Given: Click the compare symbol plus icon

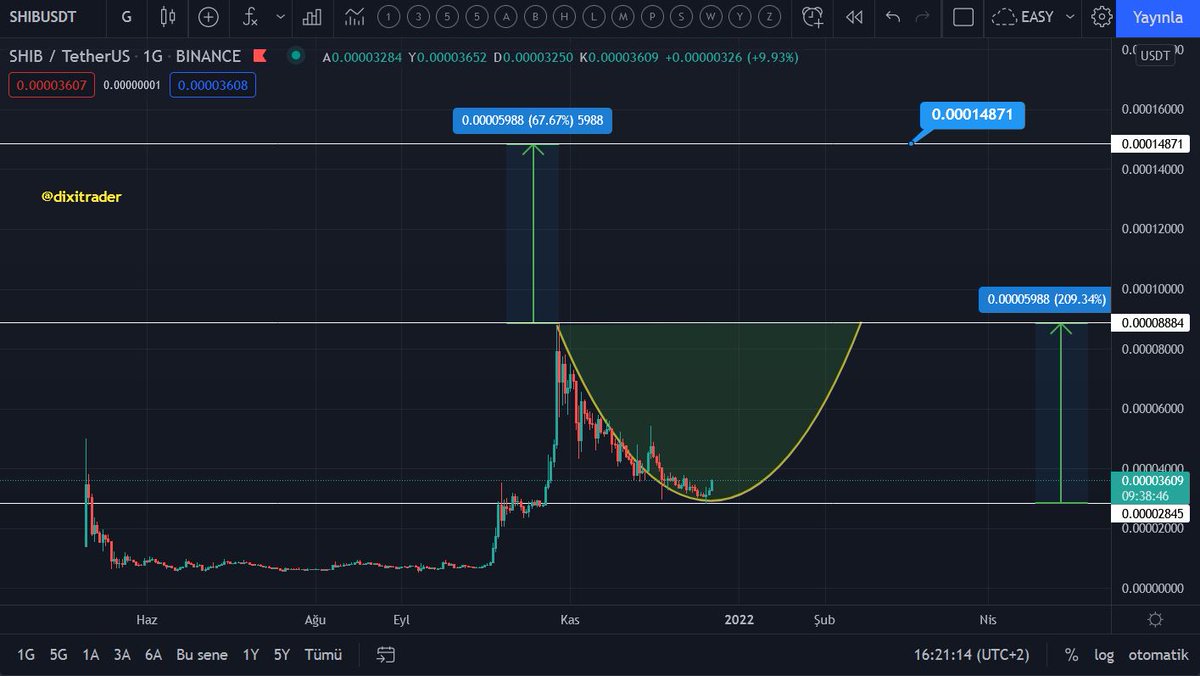Looking at the screenshot, I should [x=208, y=17].
